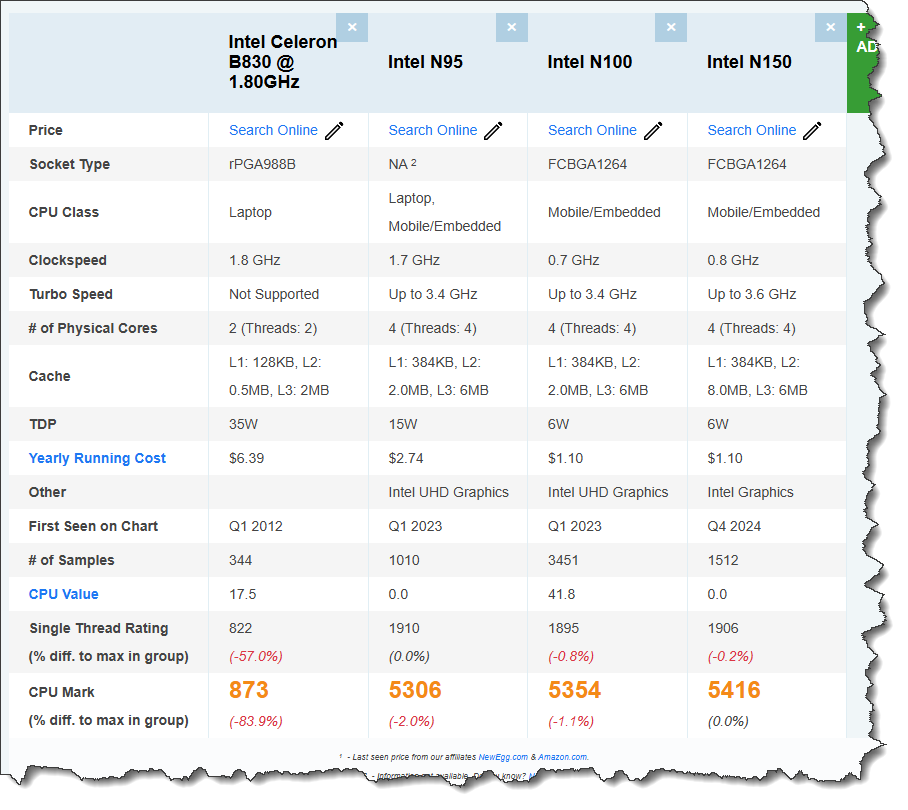908x810 pixels.
Task: Select the Intel N95 heading
Action: click(426, 62)
